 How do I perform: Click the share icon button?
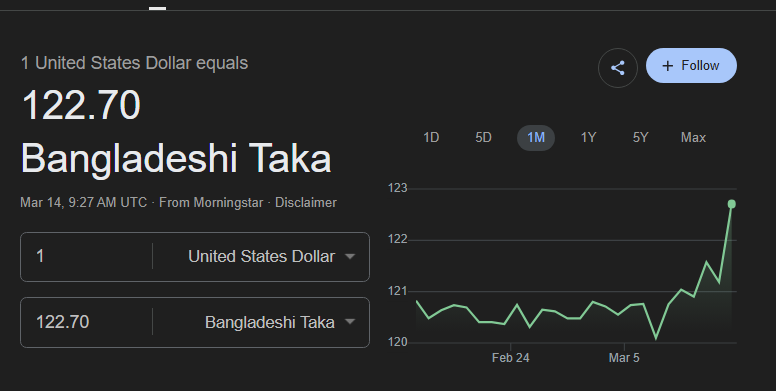[x=618, y=68]
